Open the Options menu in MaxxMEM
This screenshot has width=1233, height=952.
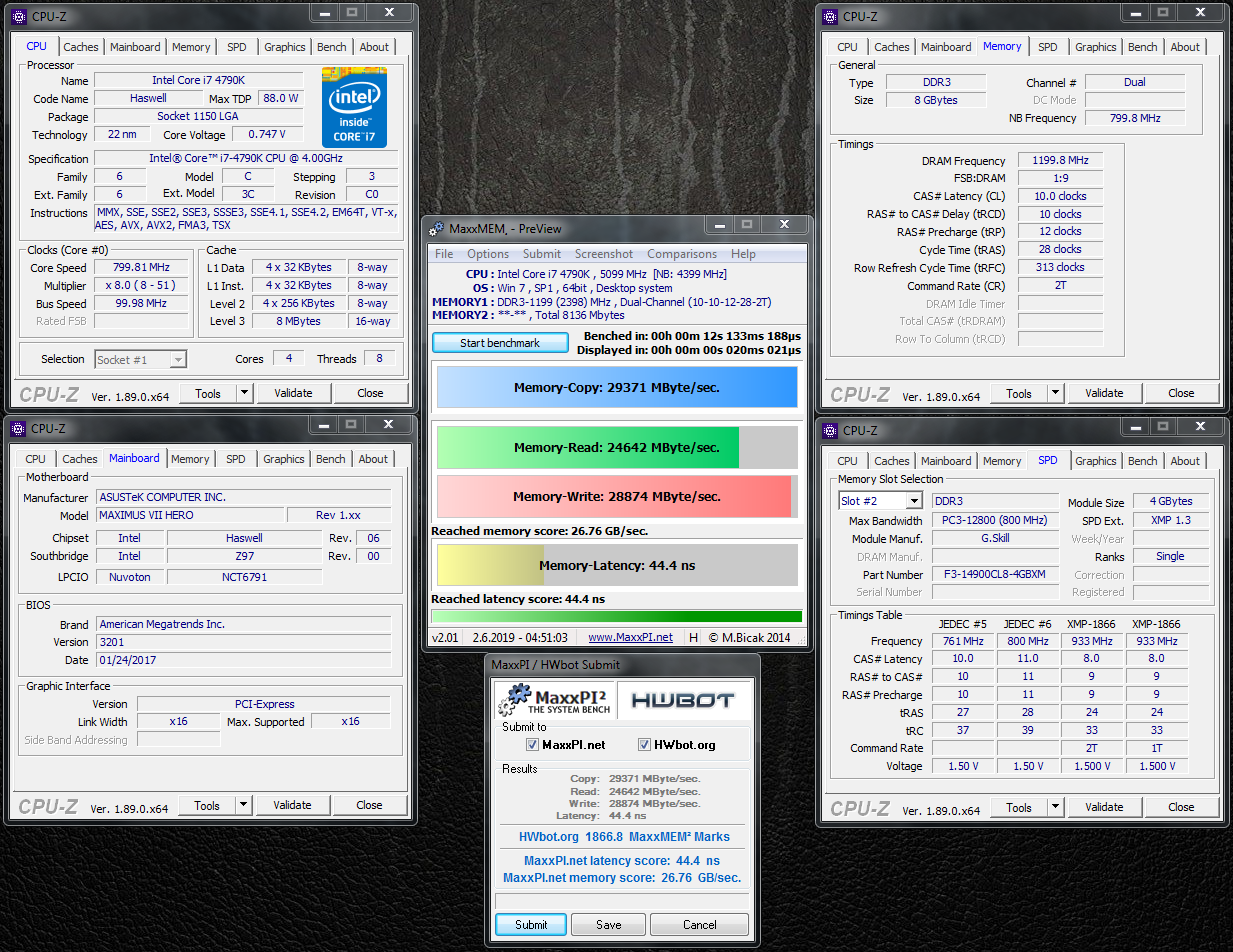click(488, 254)
